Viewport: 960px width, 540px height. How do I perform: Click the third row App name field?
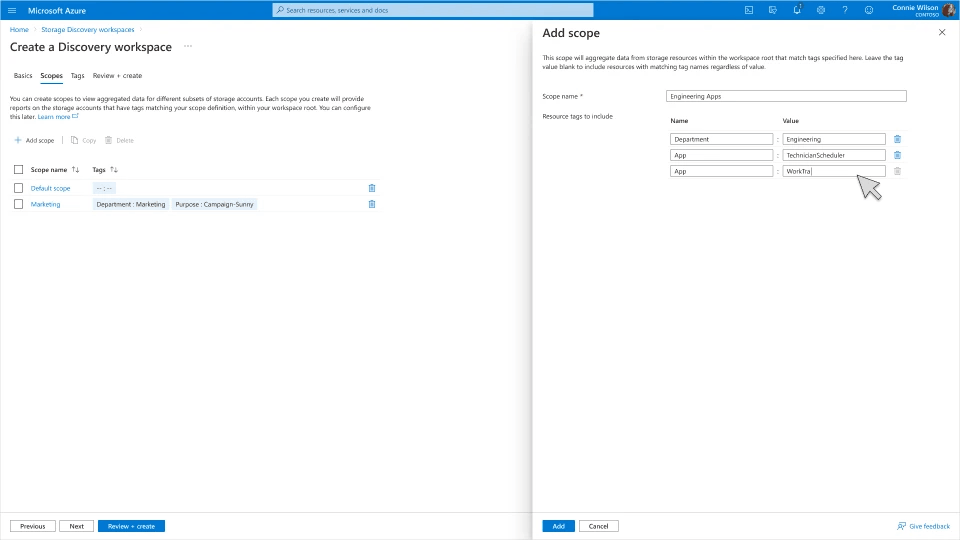(x=721, y=171)
